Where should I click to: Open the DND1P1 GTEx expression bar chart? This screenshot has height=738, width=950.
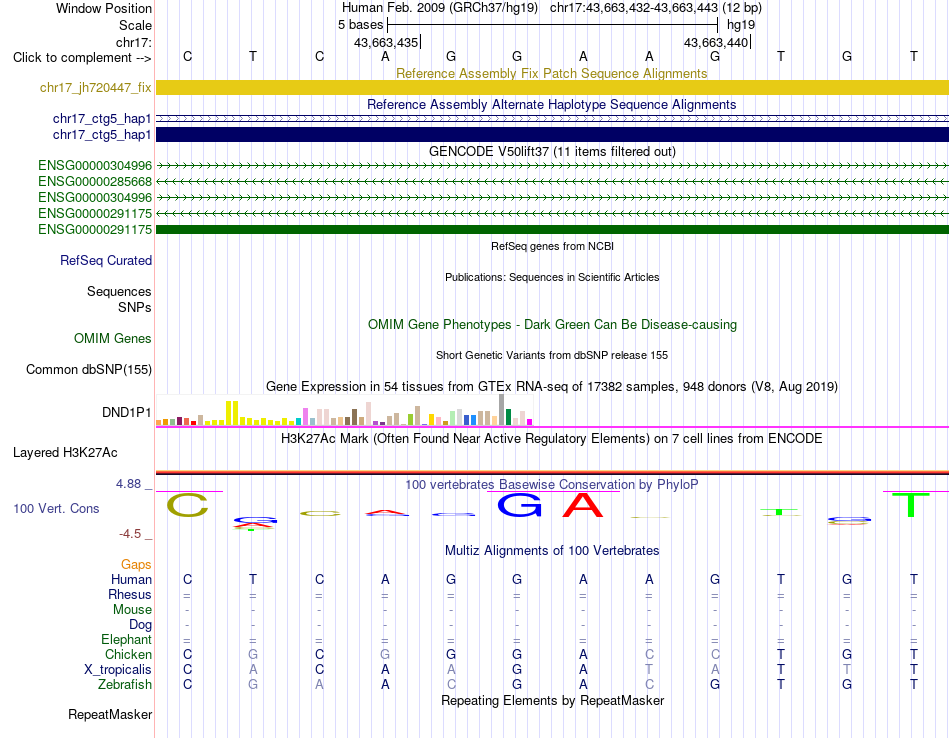coord(344,410)
